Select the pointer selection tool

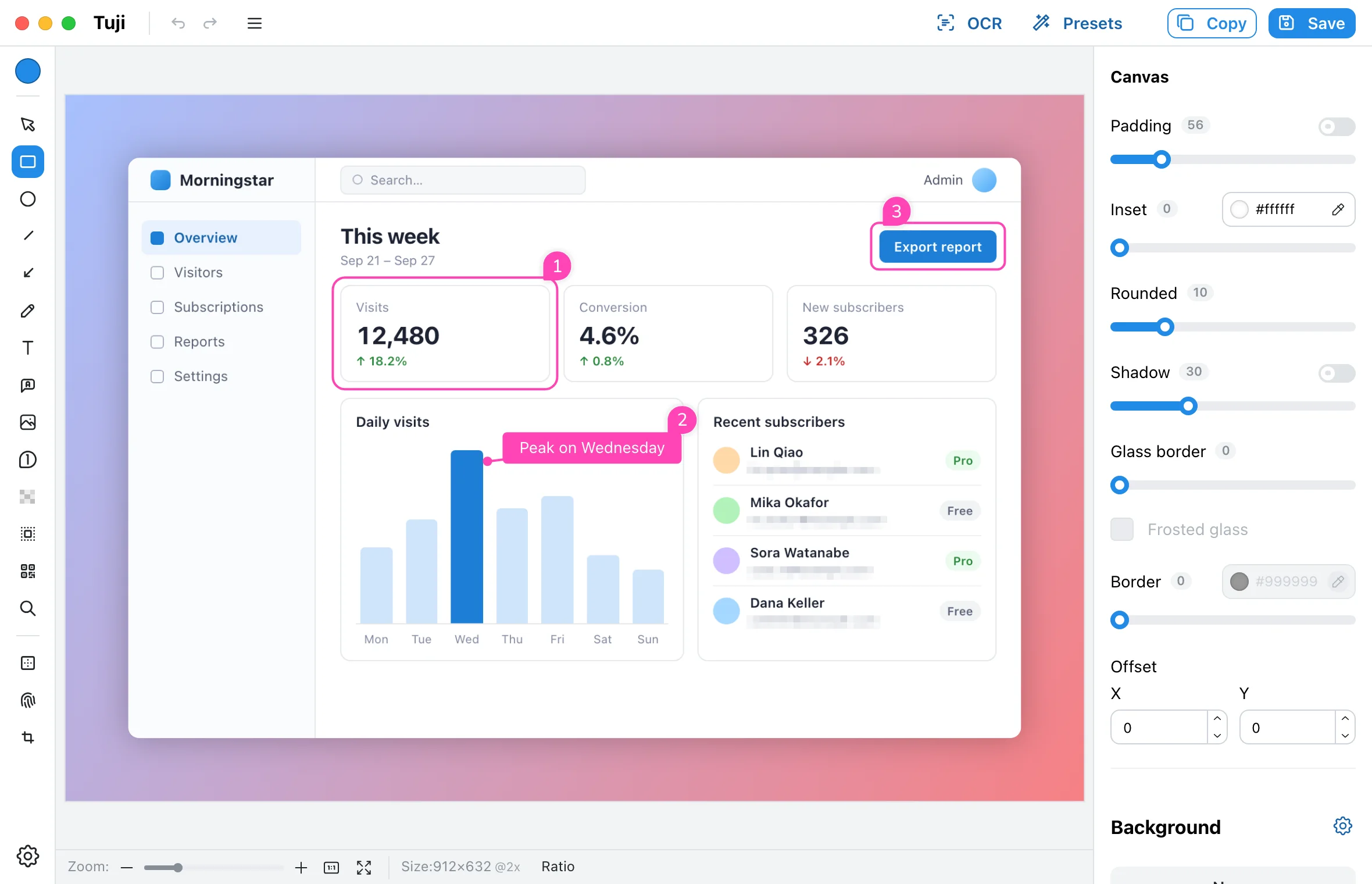(x=27, y=124)
